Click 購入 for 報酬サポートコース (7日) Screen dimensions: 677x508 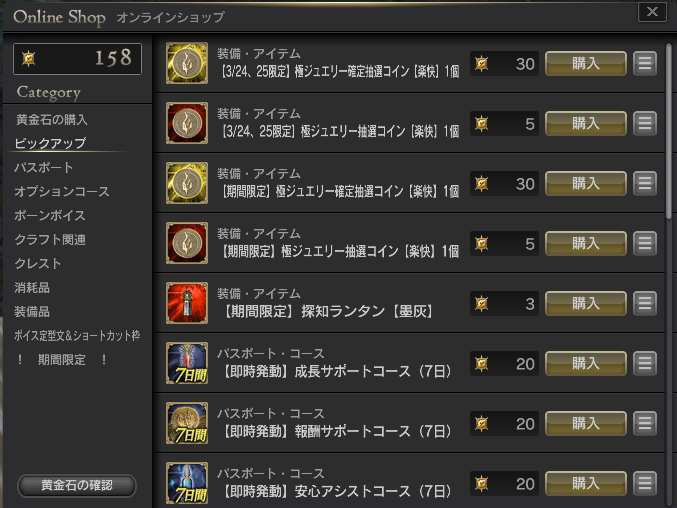(x=586, y=423)
